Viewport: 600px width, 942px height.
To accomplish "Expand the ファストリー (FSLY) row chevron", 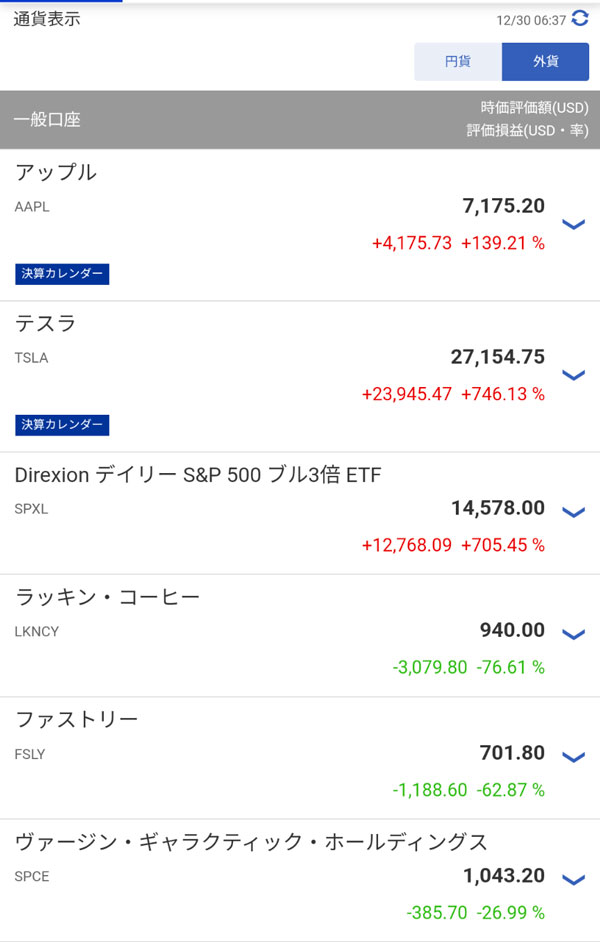I will pos(573,757).
